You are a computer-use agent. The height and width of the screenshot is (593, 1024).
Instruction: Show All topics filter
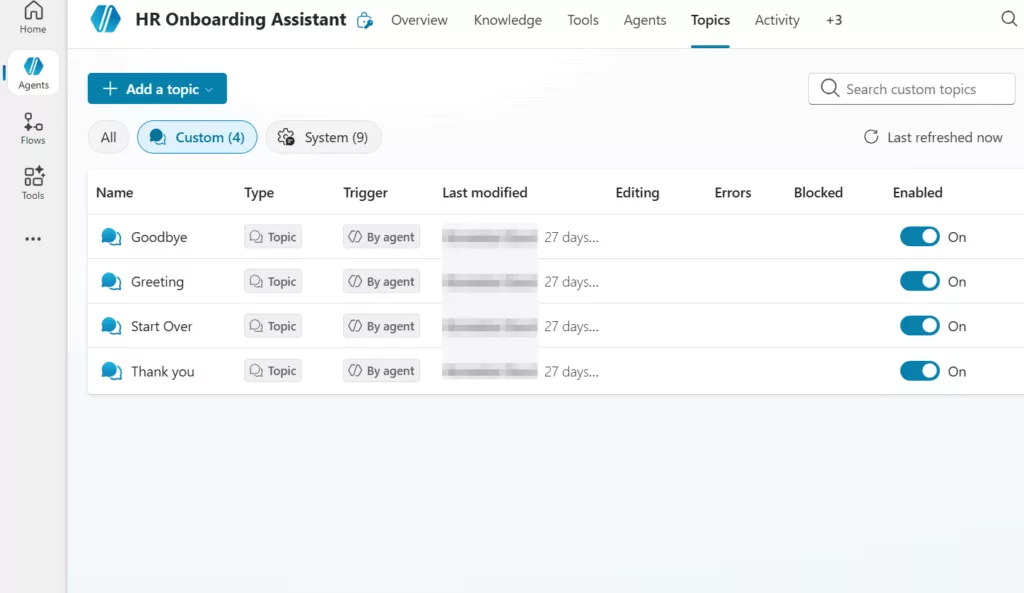(x=108, y=137)
